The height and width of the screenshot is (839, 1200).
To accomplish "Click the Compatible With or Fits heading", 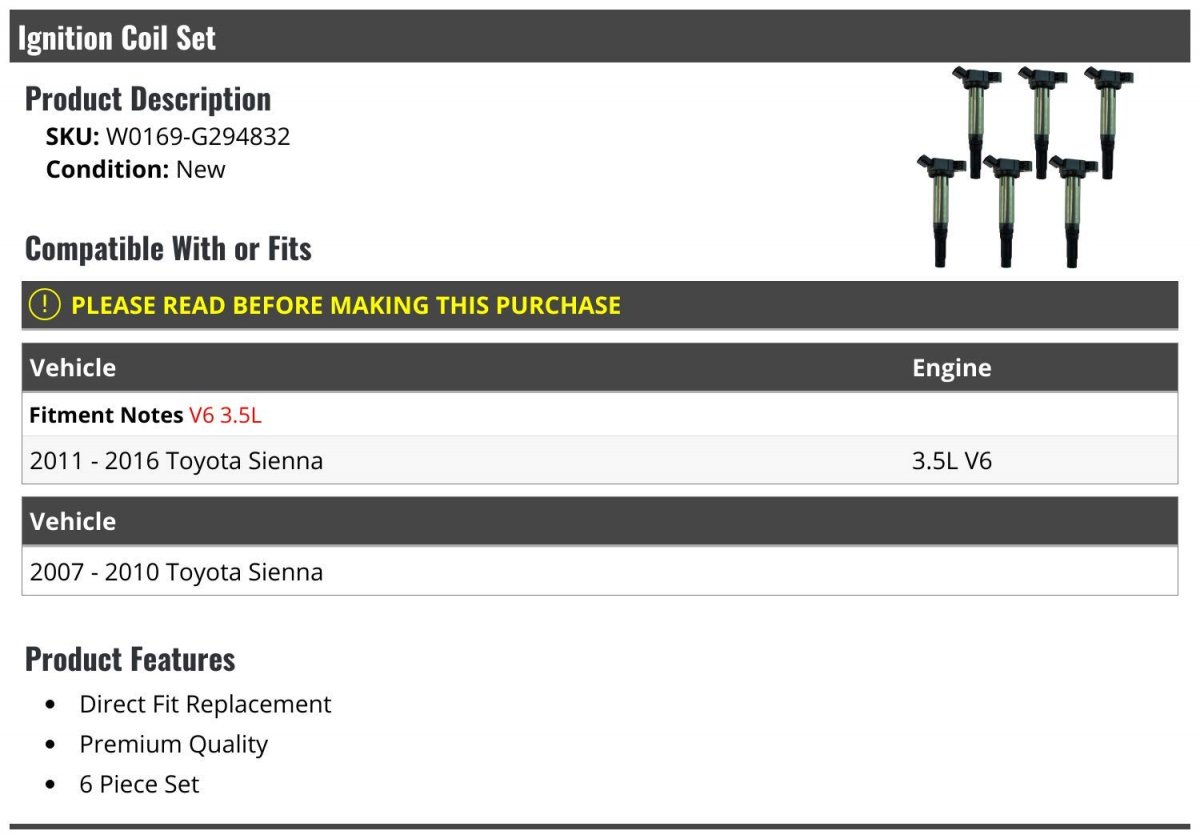I will pyautogui.click(x=168, y=248).
